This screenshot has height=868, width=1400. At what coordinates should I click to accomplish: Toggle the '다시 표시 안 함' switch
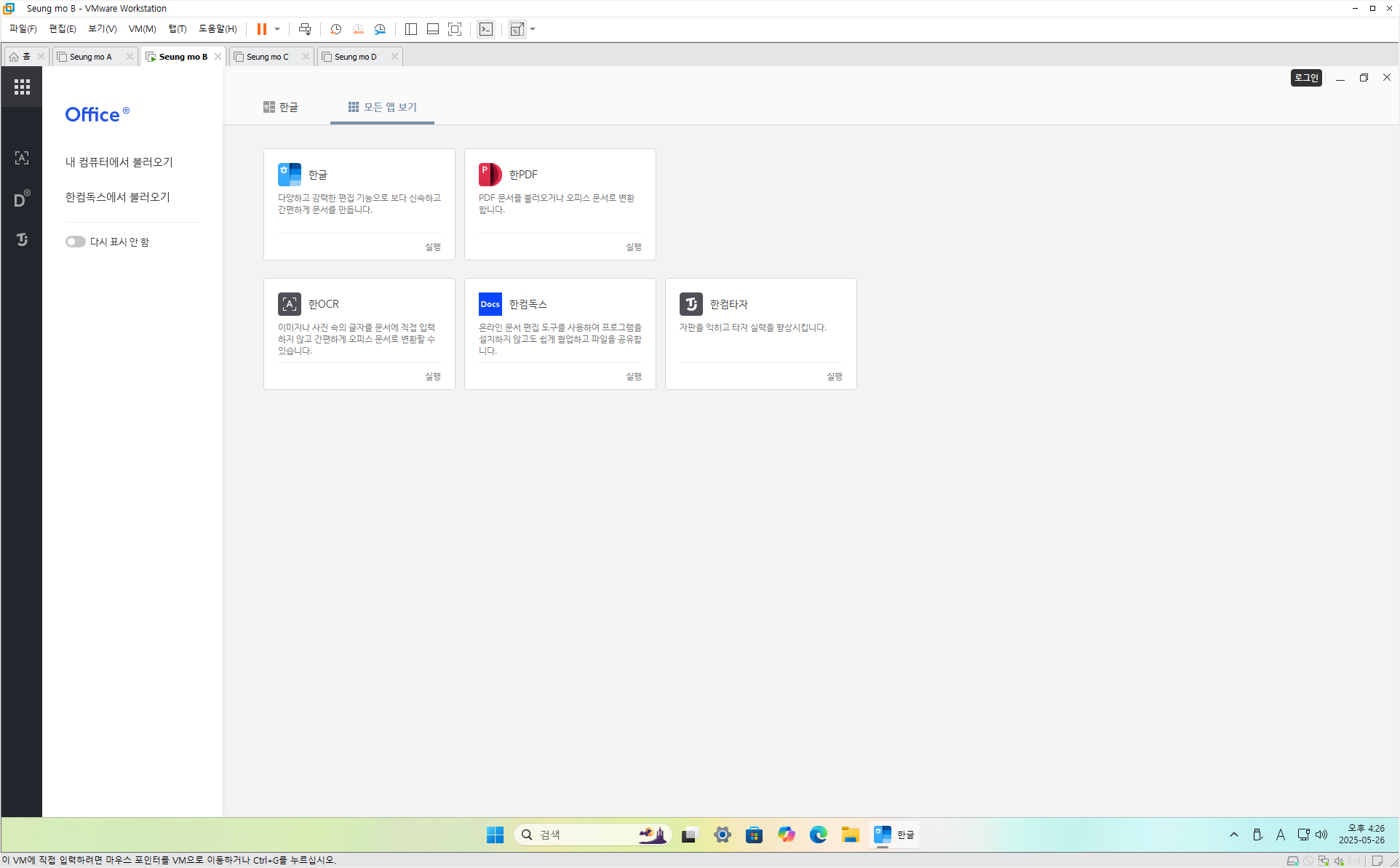[x=75, y=242]
